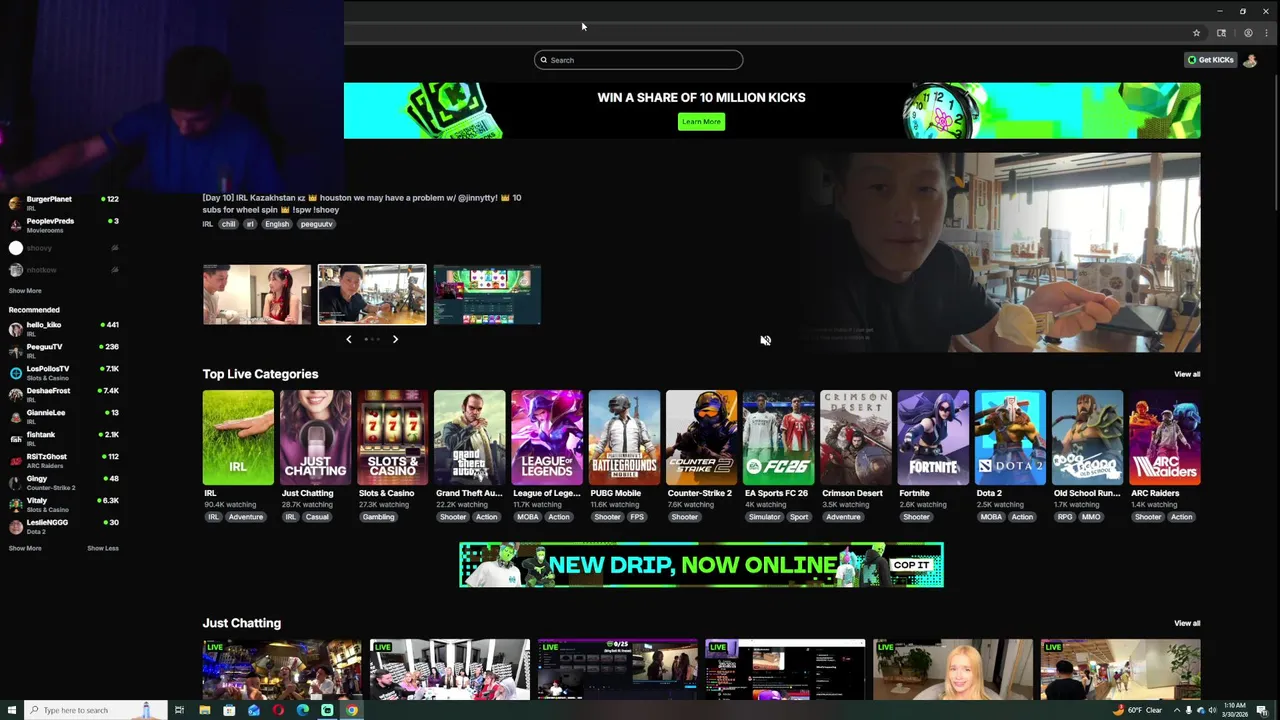Go to next featured stream arrow

point(395,339)
